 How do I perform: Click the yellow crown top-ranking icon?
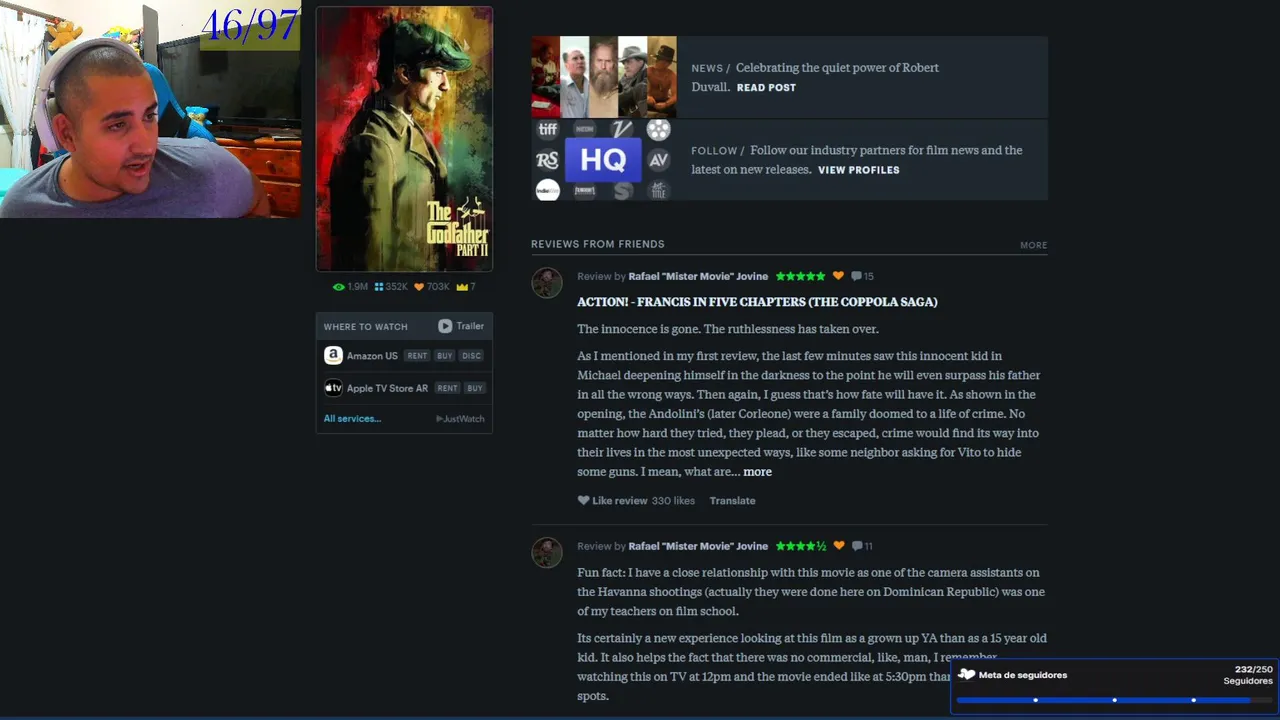[462, 287]
